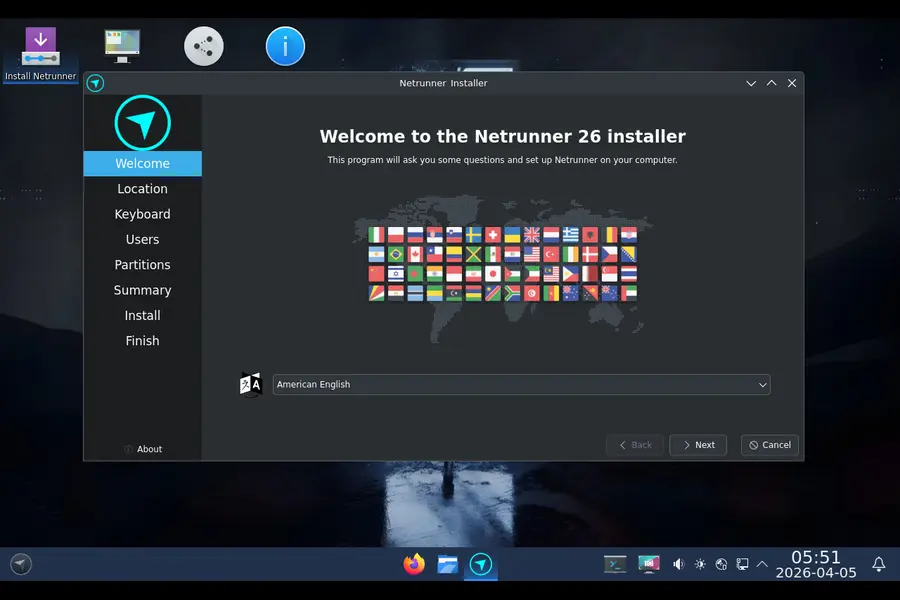
Task: Open the Calamares installer icon in the taskbar
Action: coord(481,564)
